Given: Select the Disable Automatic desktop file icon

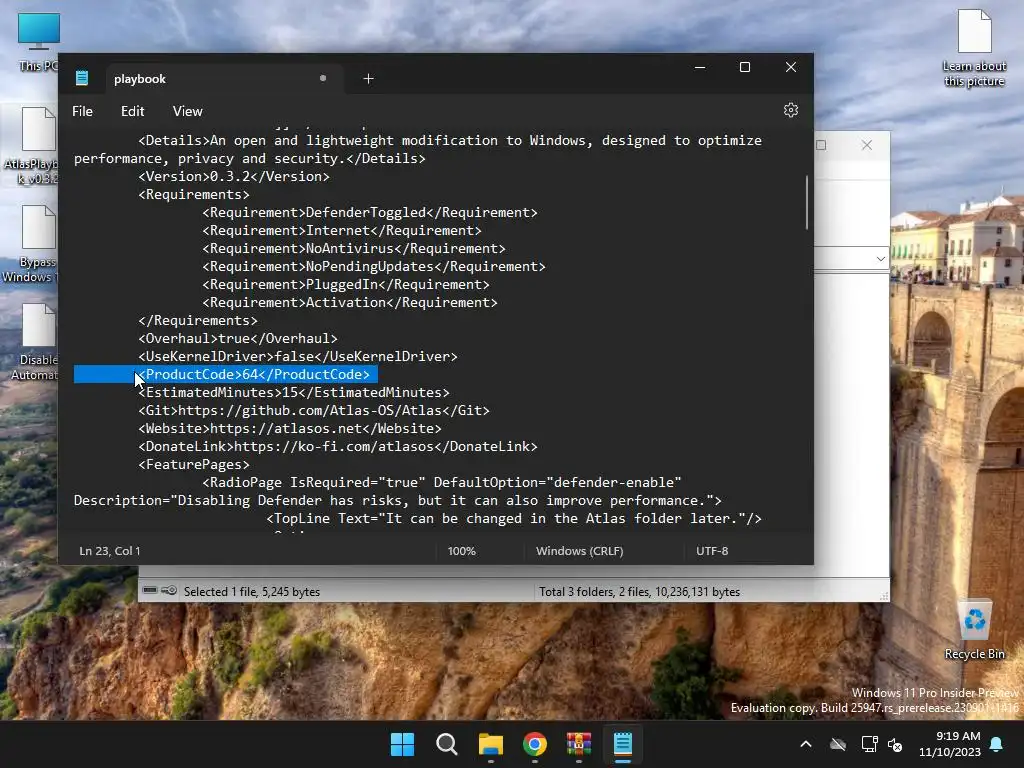Looking at the screenshot, I should [x=36, y=342].
